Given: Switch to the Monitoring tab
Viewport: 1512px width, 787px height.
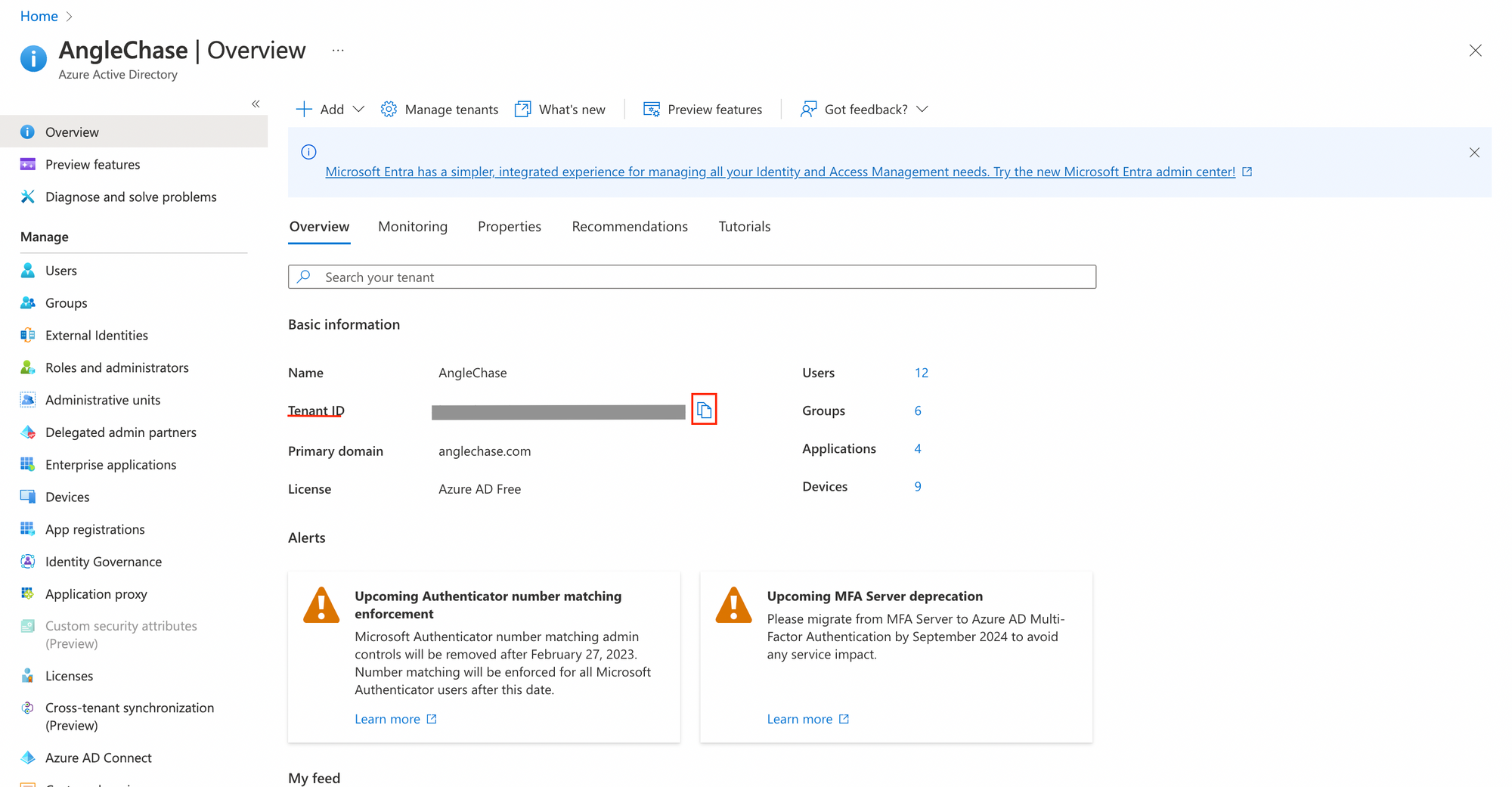Looking at the screenshot, I should [x=413, y=227].
